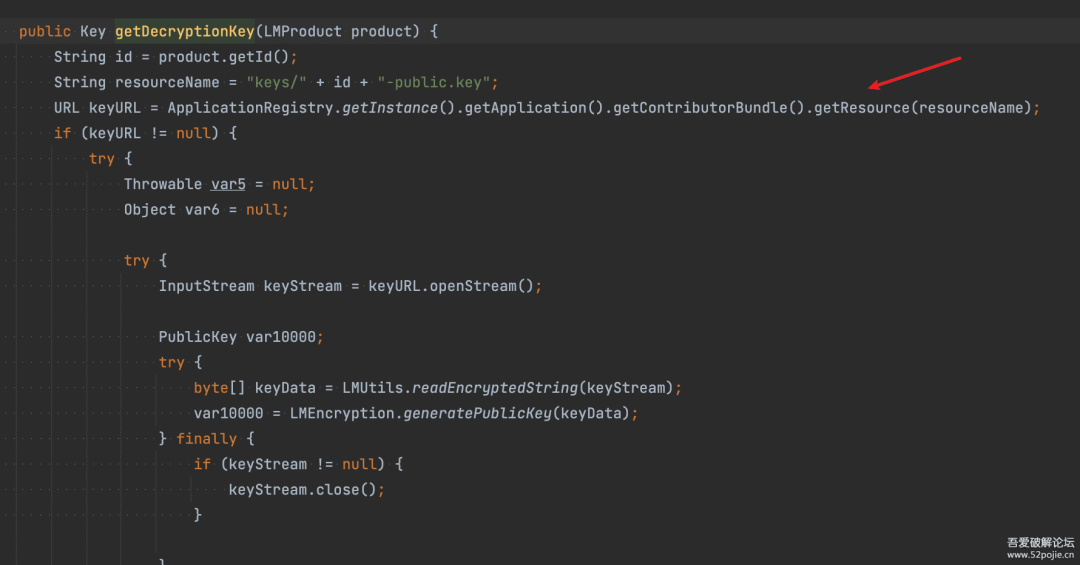Place cursor on "keys/" string literal
Image resolution: width=1080 pixels, height=565 pixels.
(x=276, y=83)
